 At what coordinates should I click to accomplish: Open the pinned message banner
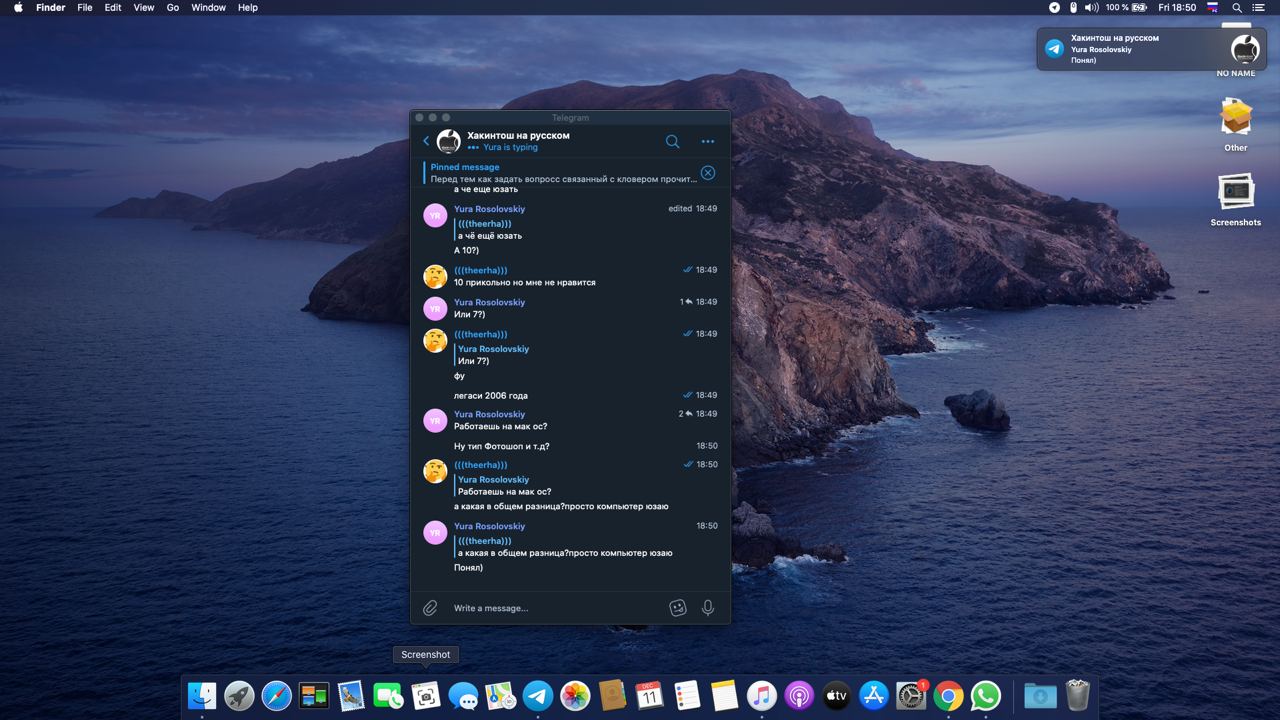(560, 173)
